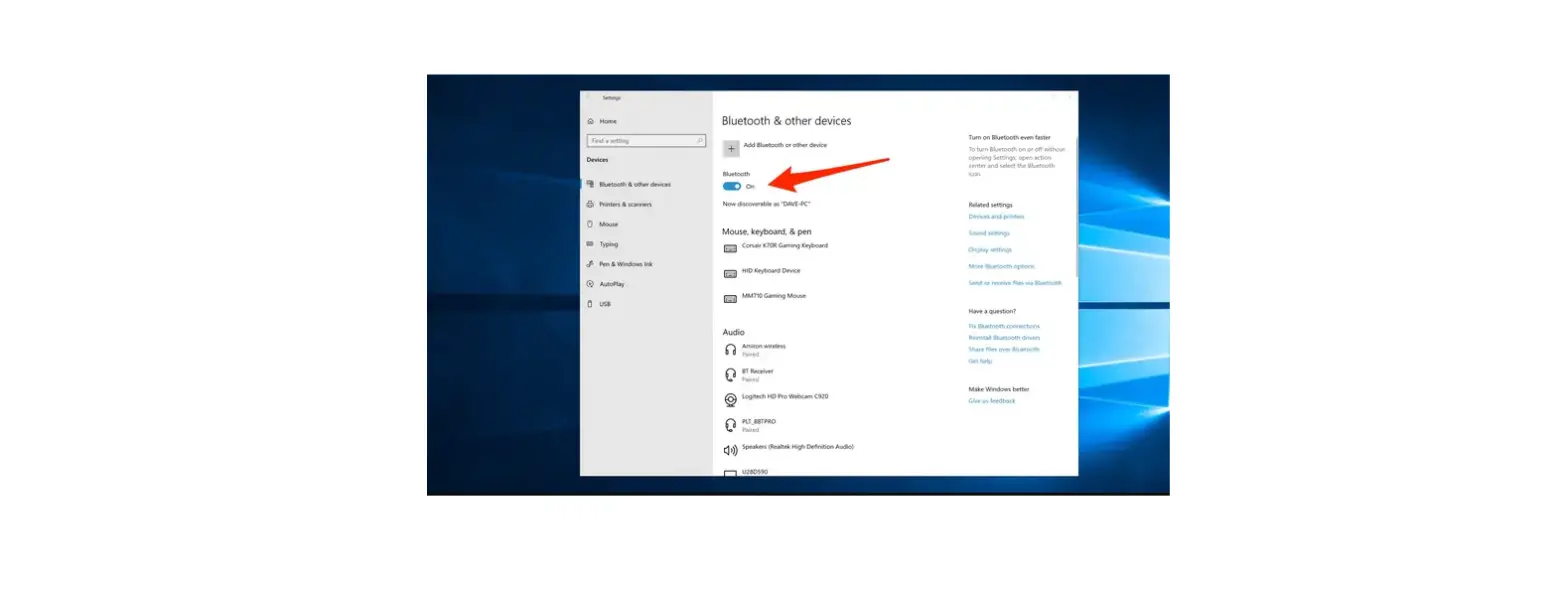
Task: Open Share files over Bluetooth link
Action: tap(1004, 349)
